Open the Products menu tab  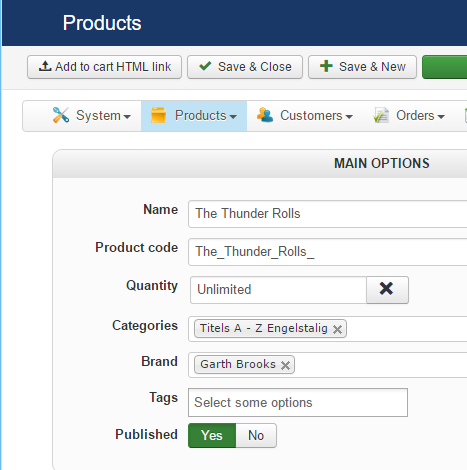(x=194, y=116)
